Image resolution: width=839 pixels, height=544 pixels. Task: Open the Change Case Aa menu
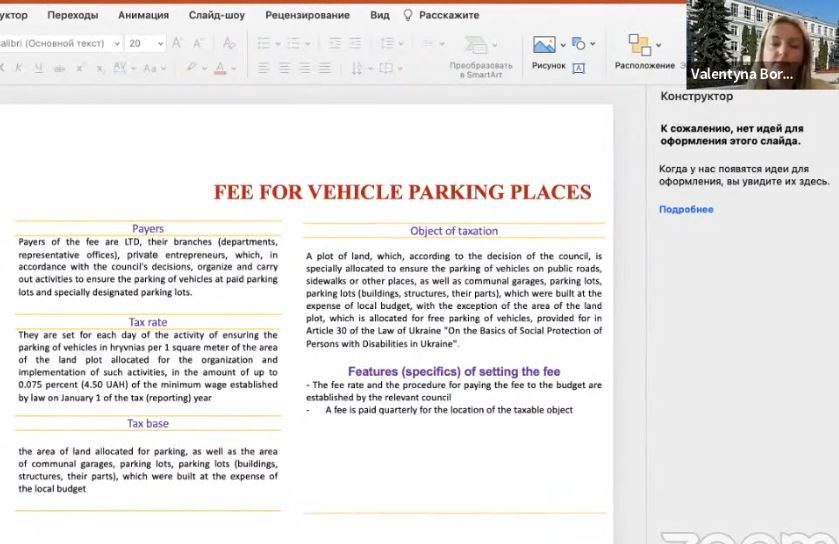[x=150, y=68]
